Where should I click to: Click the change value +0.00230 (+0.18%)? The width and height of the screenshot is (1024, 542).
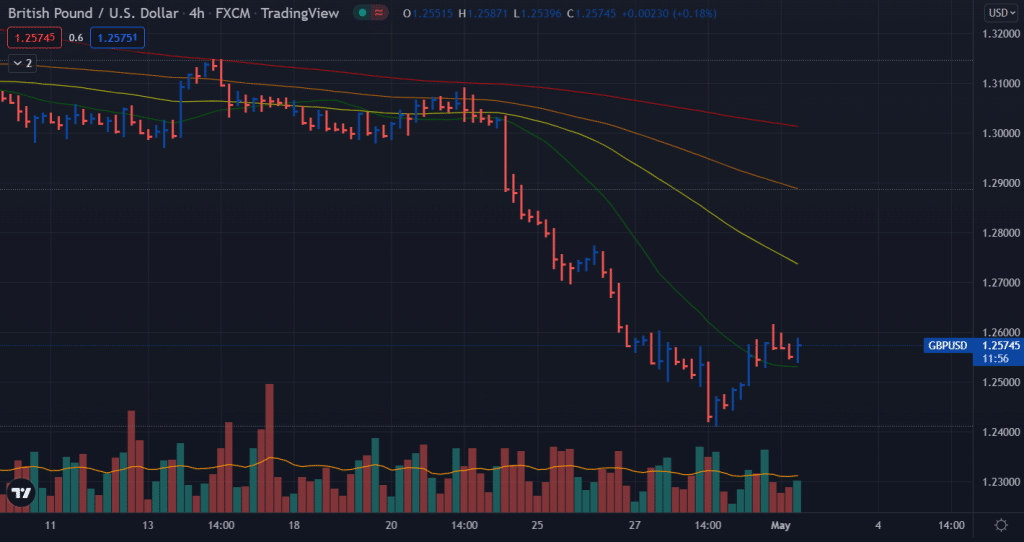[x=668, y=13]
